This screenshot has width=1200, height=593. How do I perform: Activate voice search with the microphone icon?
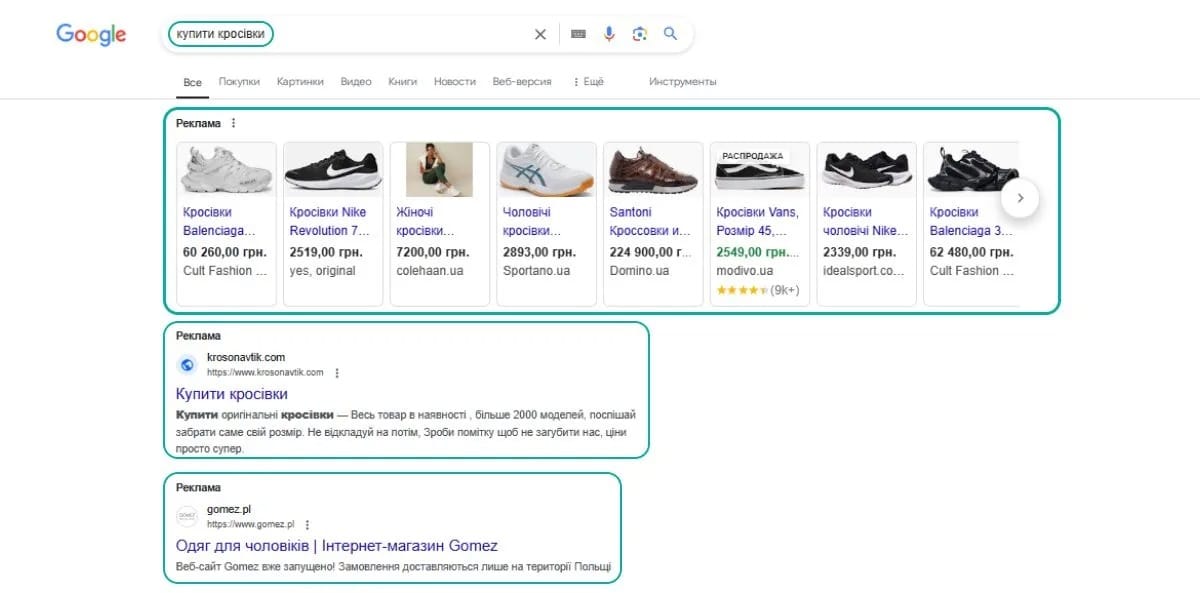(x=609, y=33)
